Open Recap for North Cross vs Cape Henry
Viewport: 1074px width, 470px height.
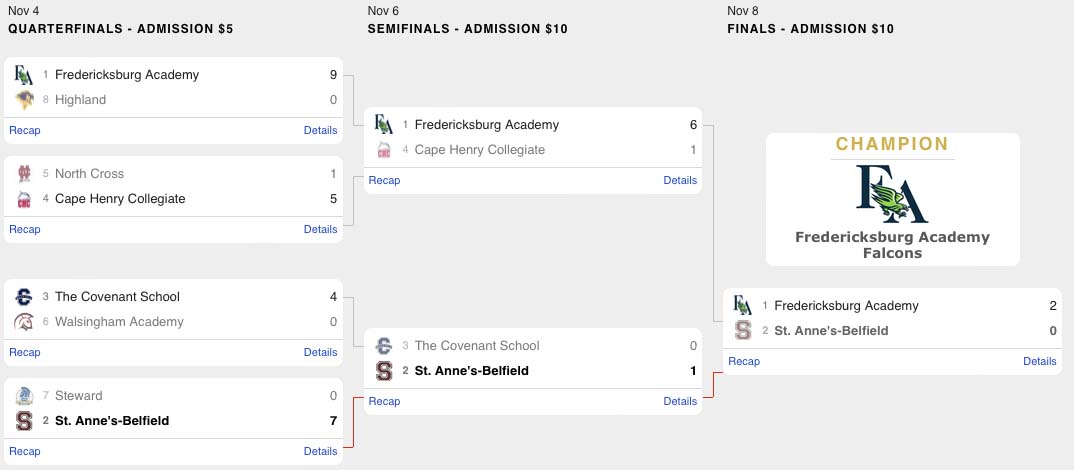[x=25, y=229]
